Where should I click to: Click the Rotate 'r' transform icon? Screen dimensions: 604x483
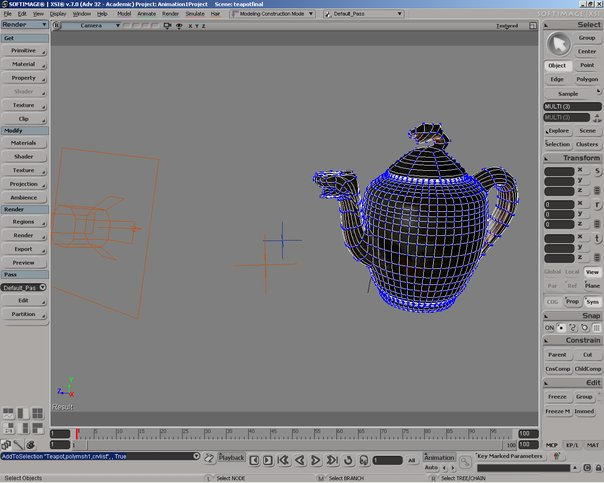pyautogui.click(x=597, y=205)
